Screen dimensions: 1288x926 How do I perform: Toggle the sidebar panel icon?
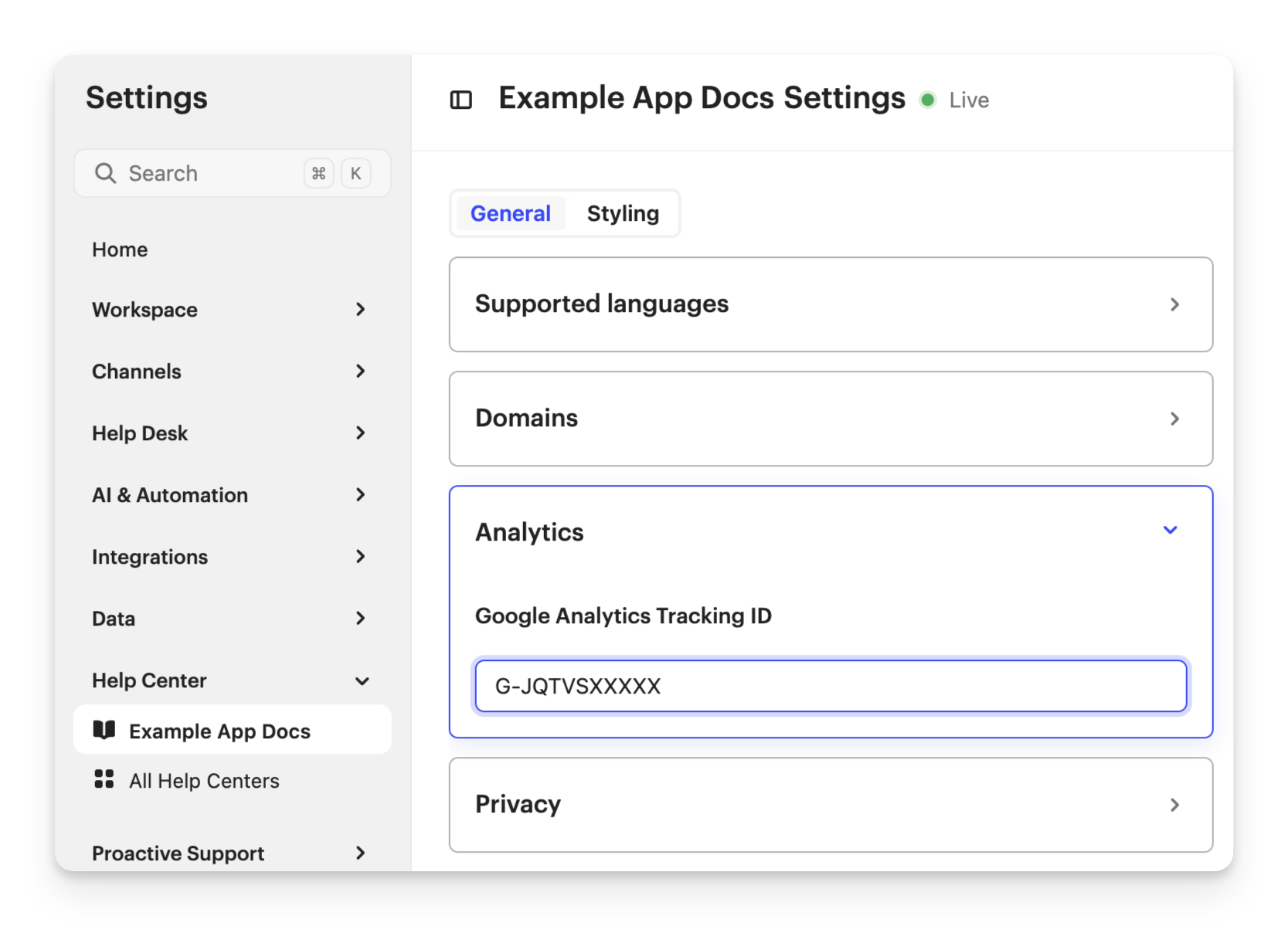pyautogui.click(x=460, y=100)
